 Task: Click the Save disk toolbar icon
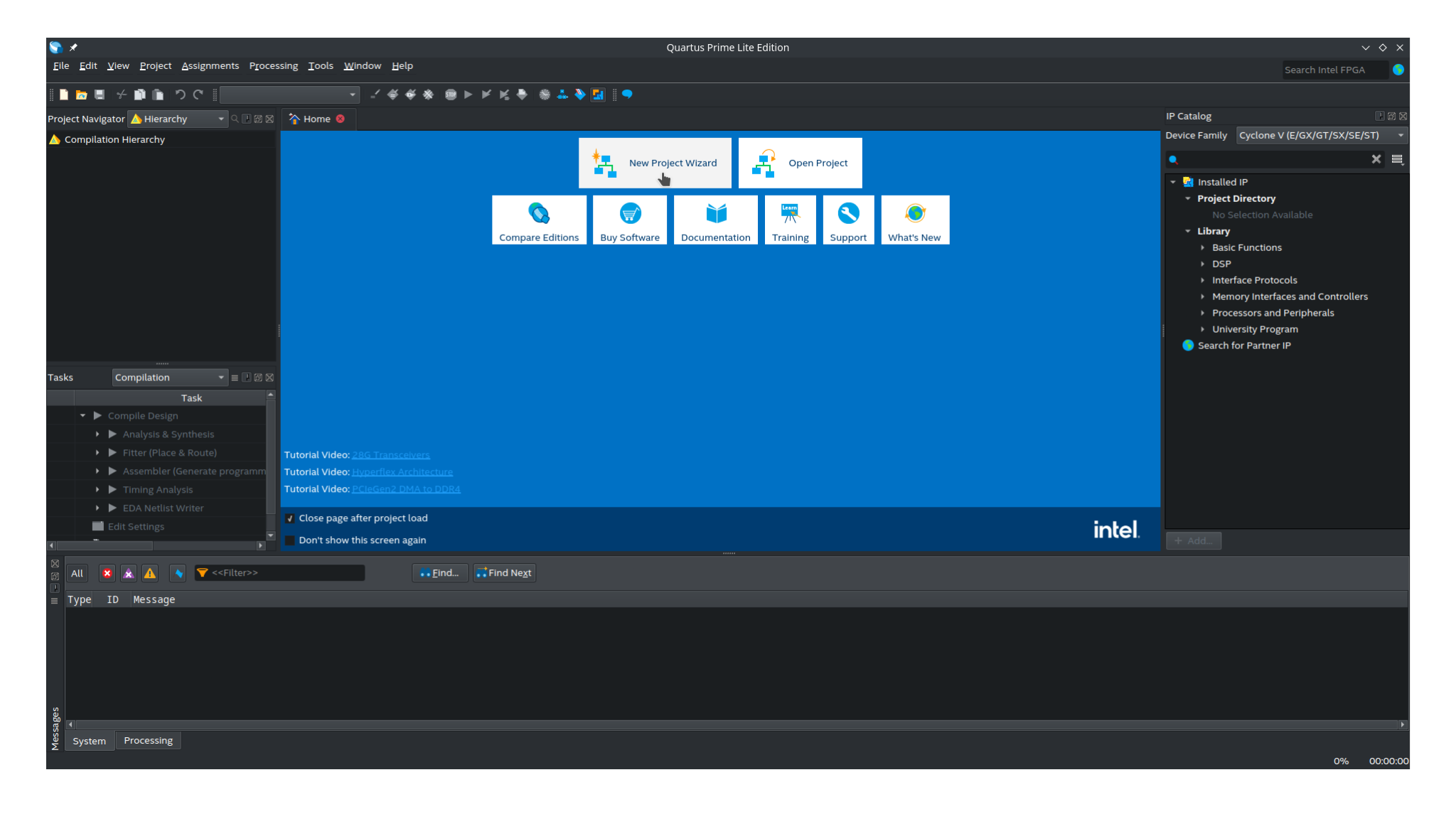100,95
